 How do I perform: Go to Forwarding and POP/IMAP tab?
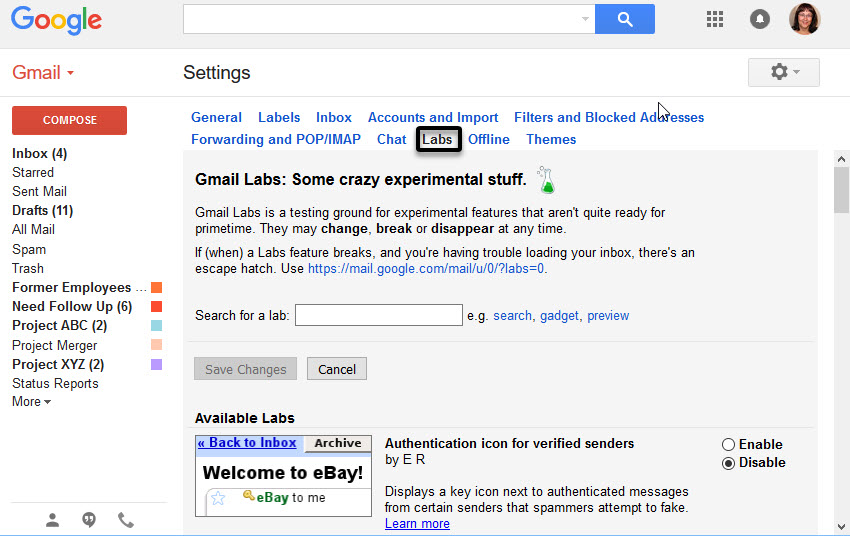(276, 140)
